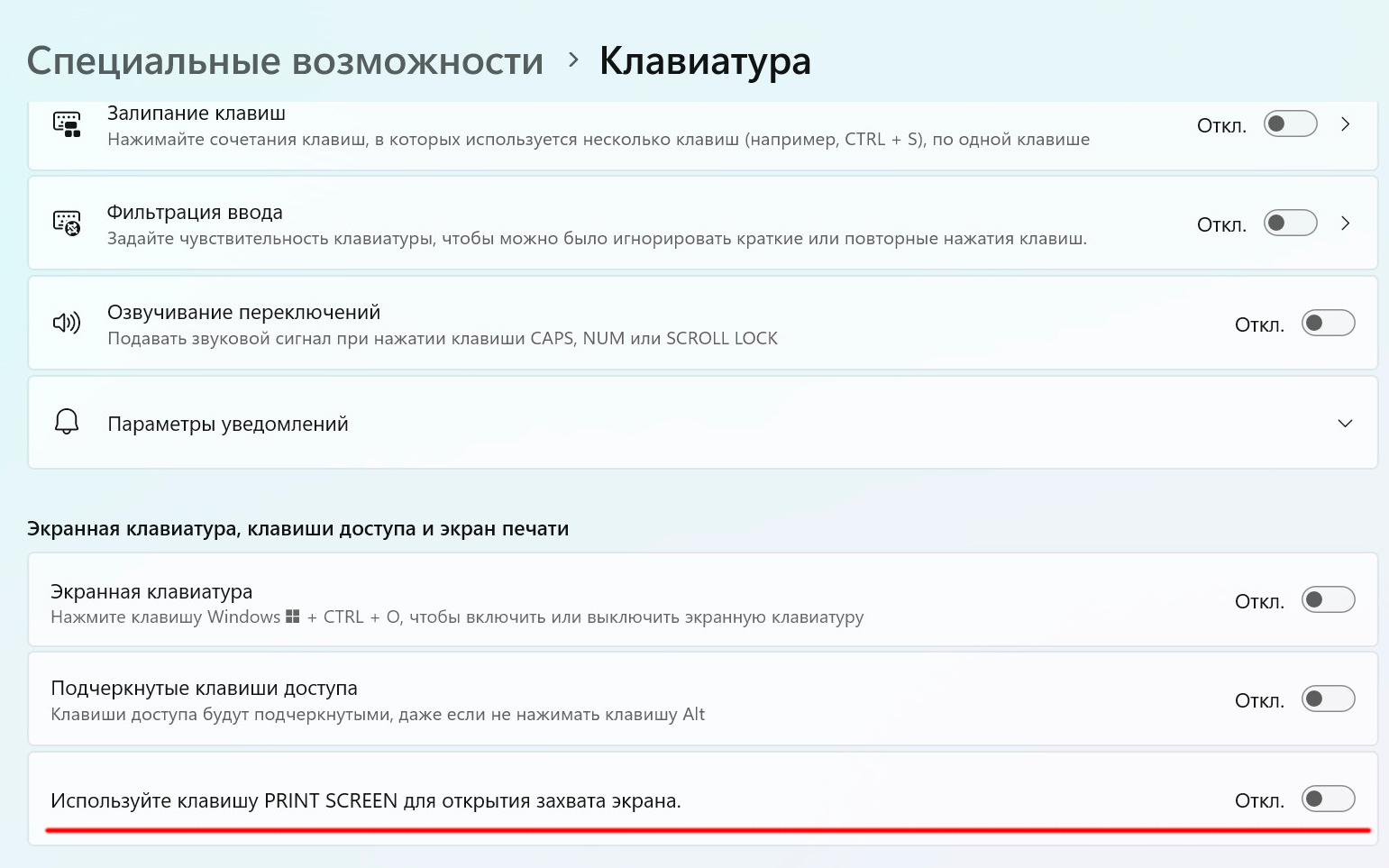The width and height of the screenshot is (1389, 868).
Task: Toggle Озвучивание переключений sound switch
Action: (1328, 323)
